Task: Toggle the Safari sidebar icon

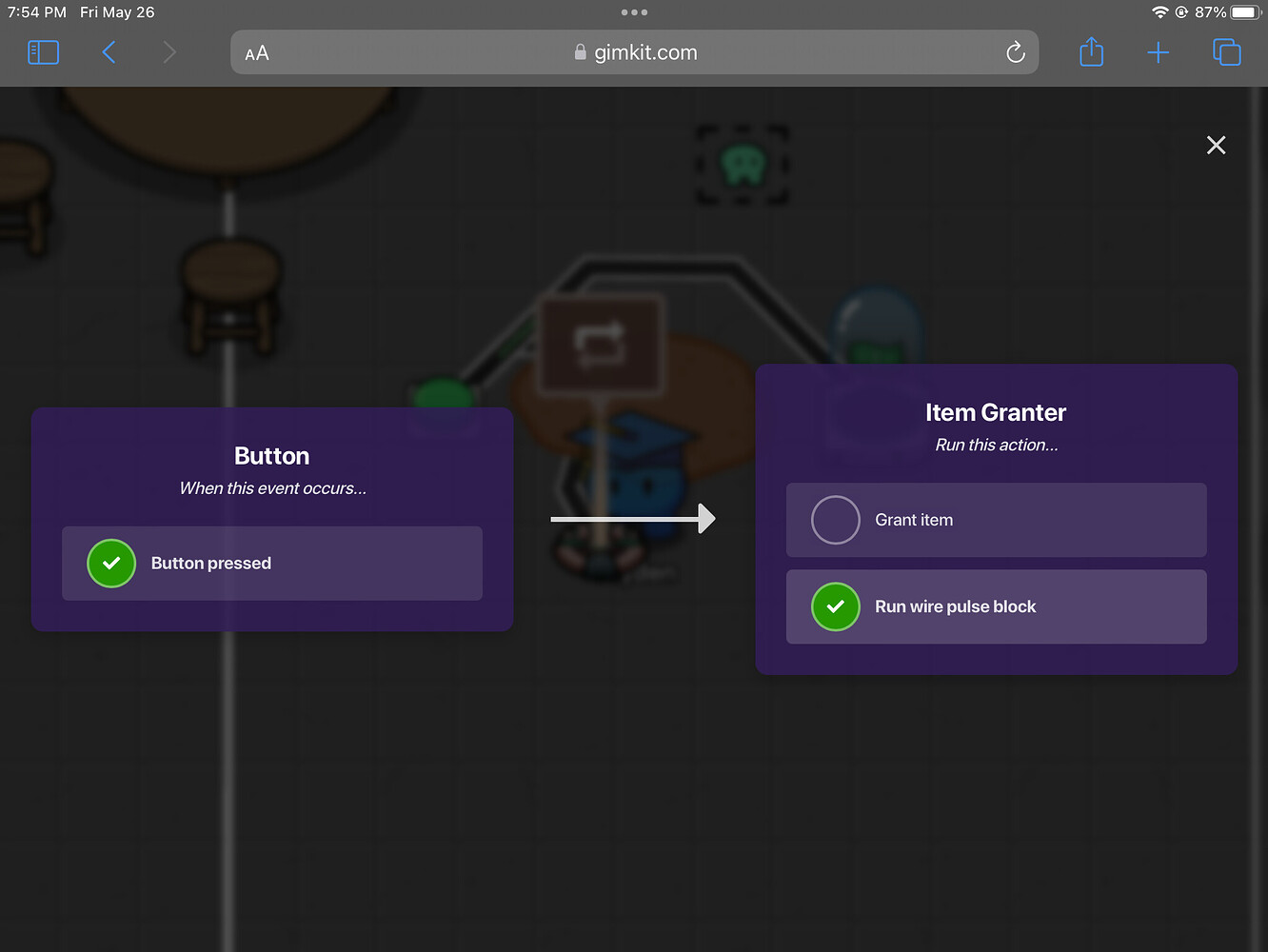Action: (44, 52)
